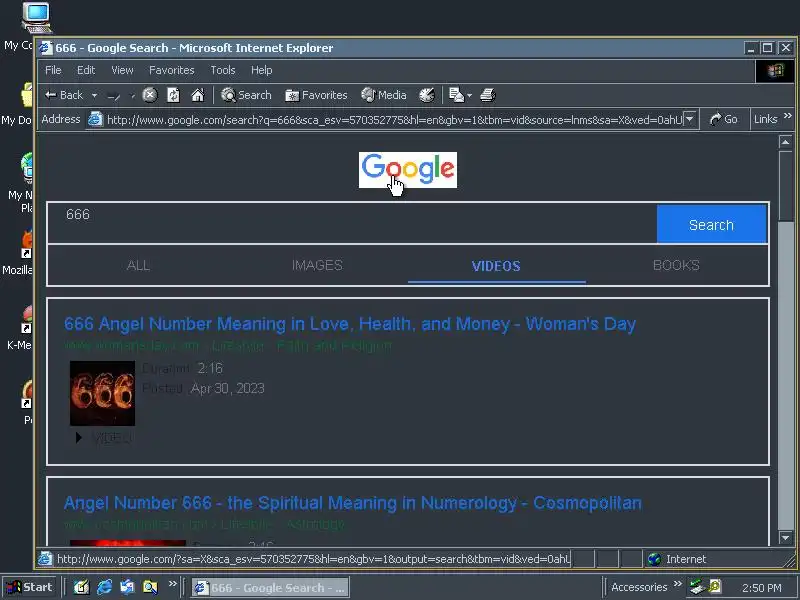This screenshot has width=800, height=600.
Task: Click the IE icon in the title bar
Action: pyautogui.click(x=46, y=48)
